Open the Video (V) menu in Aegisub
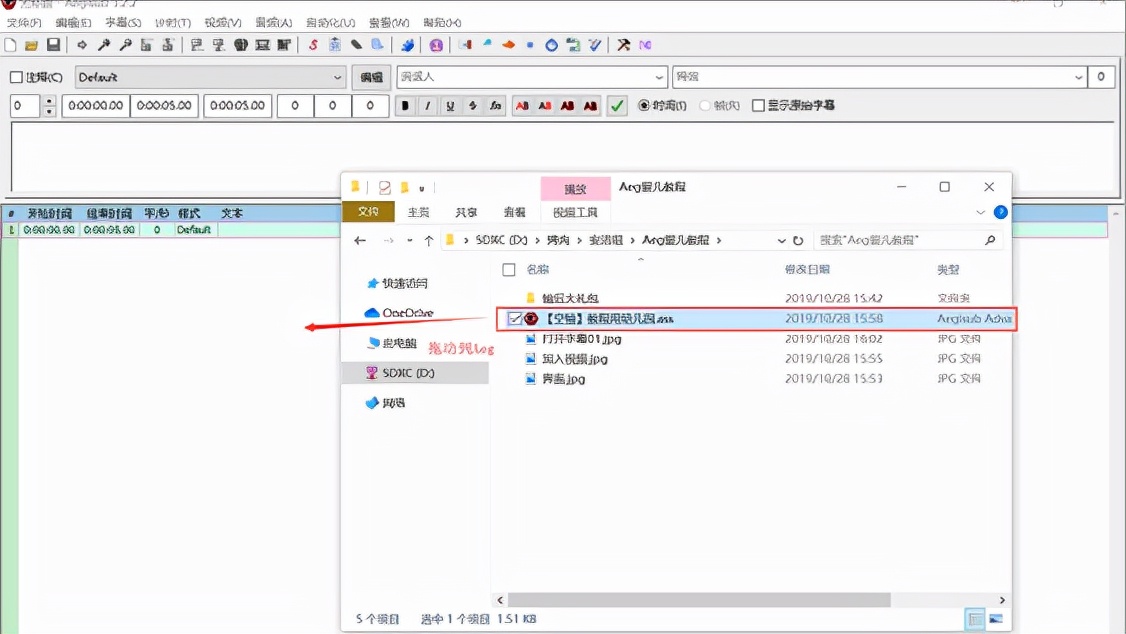1126x634 pixels. click(x=223, y=23)
